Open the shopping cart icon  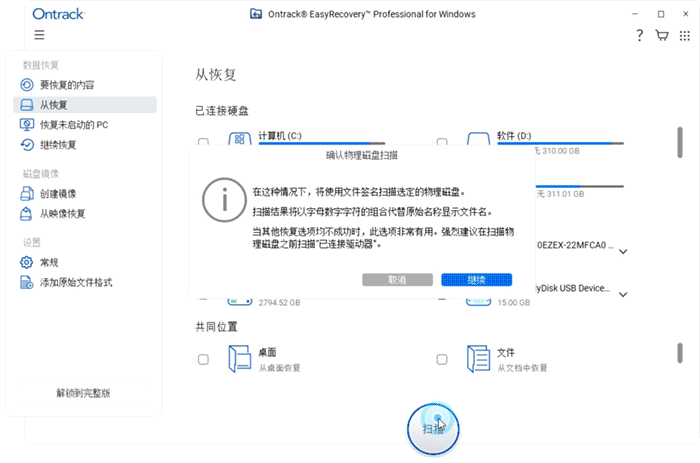(662, 35)
